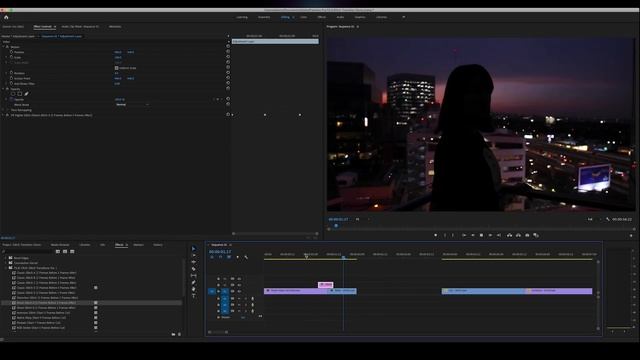Click the Mark Out button
This screenshot has width=640, height=360.
click(453, 235)
